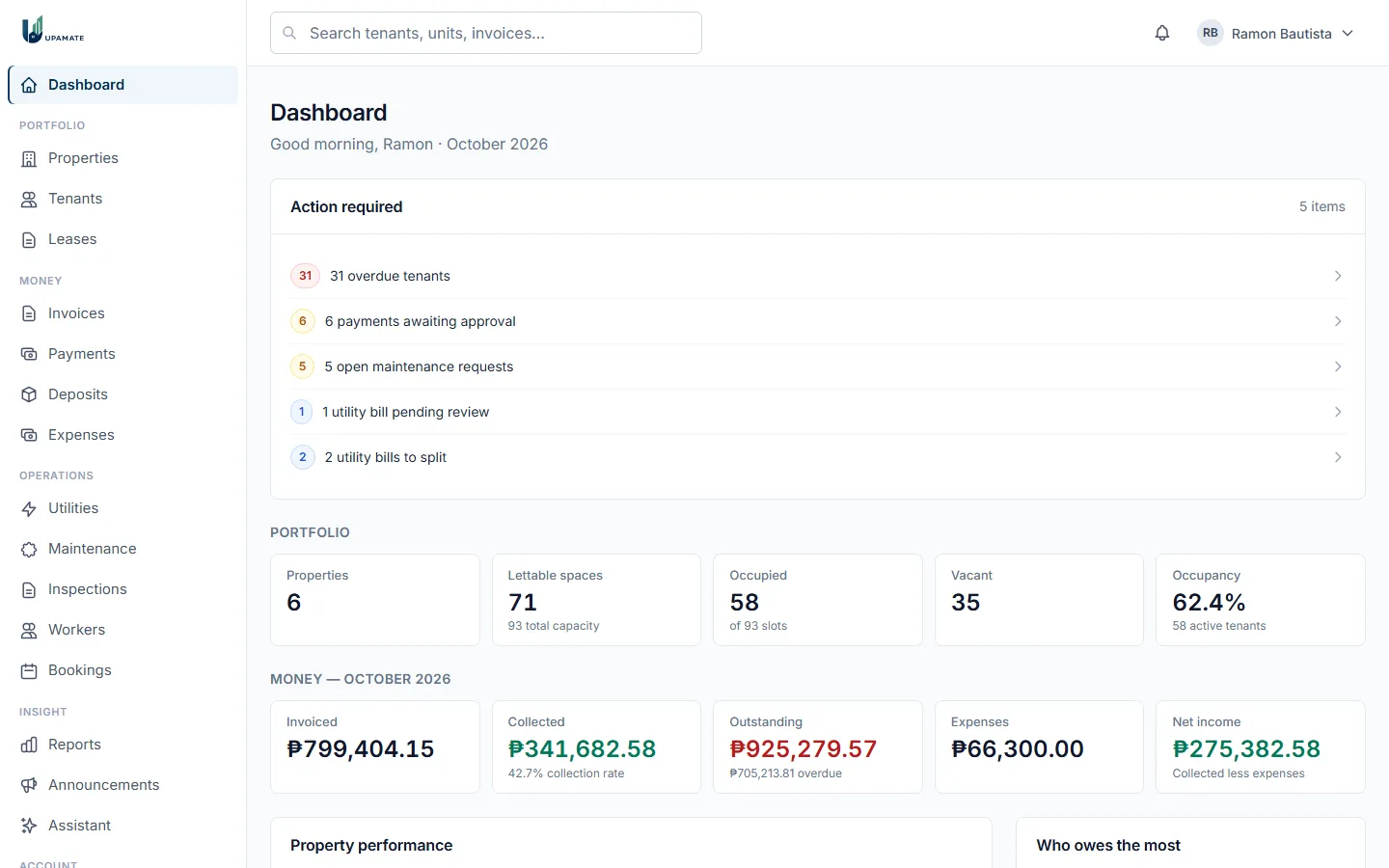Open notifications bell
The height and width of the screenshot is (868, 1389).
pos(1162,33)
